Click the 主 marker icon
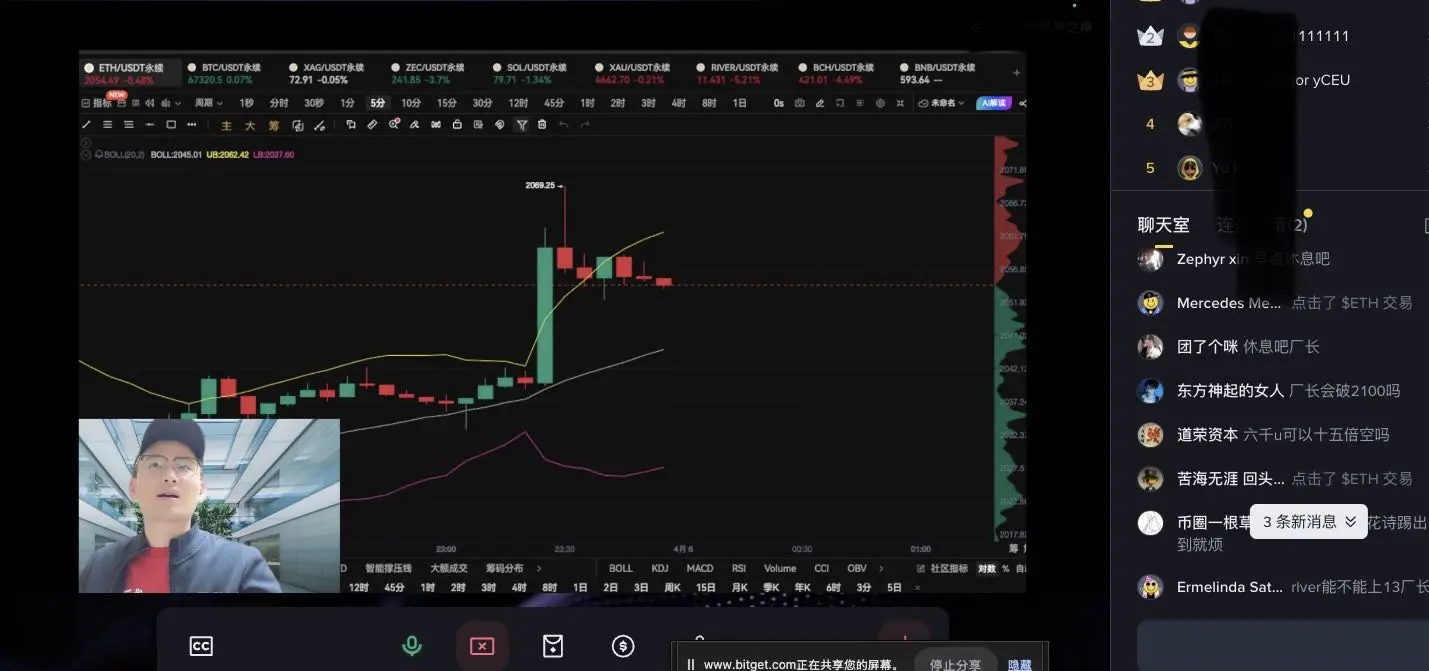Image resolution: width=1429 pixels, height=671 pixels. tap(226, 125)
